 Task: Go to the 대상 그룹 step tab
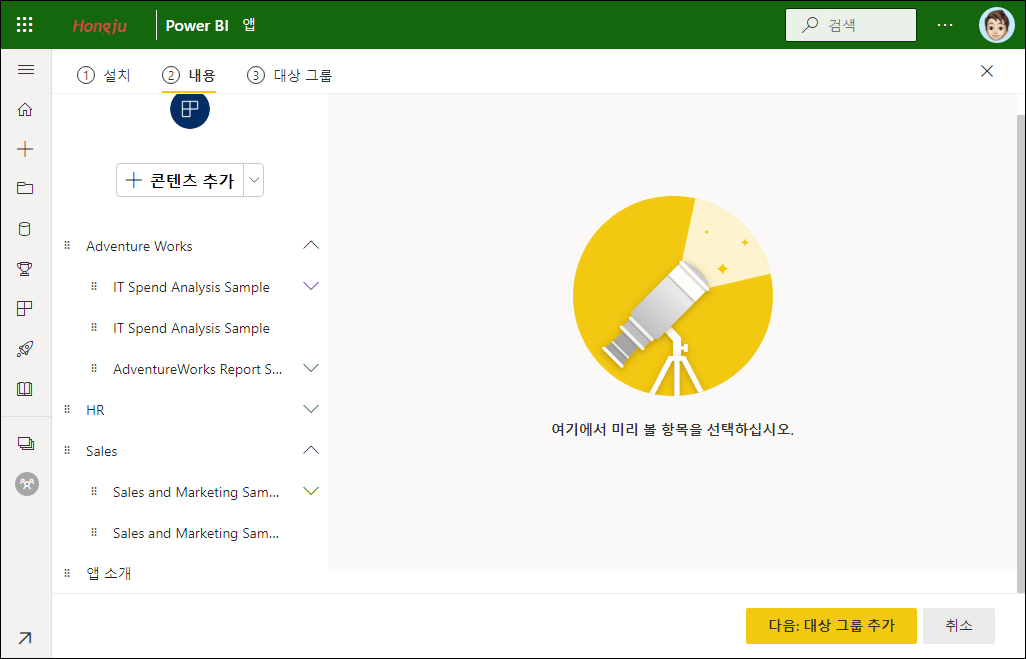pyautogui.click(x=290, y=75)
